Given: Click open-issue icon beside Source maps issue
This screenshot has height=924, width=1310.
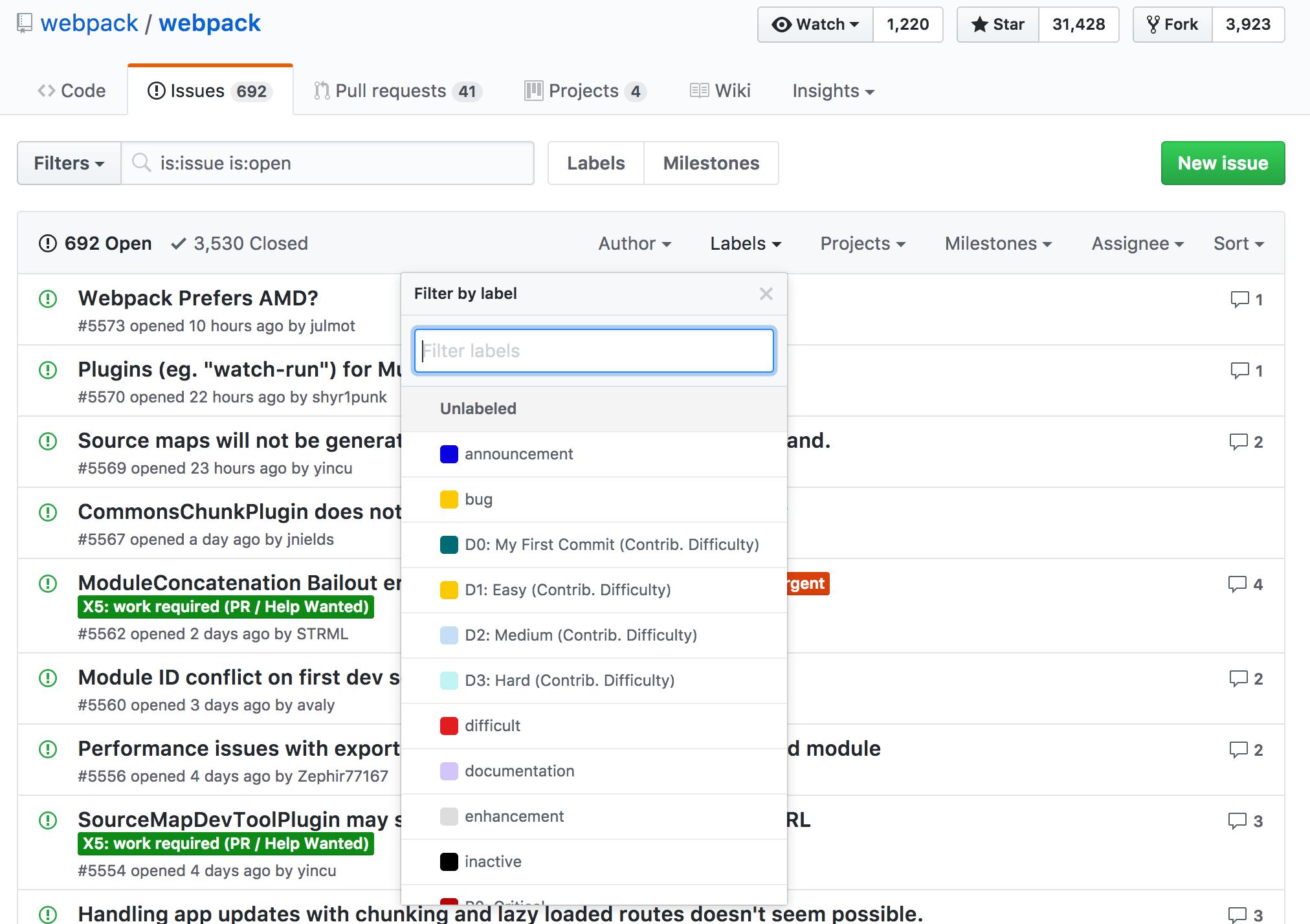Looking at the screenshot, I should pos(48,441).
